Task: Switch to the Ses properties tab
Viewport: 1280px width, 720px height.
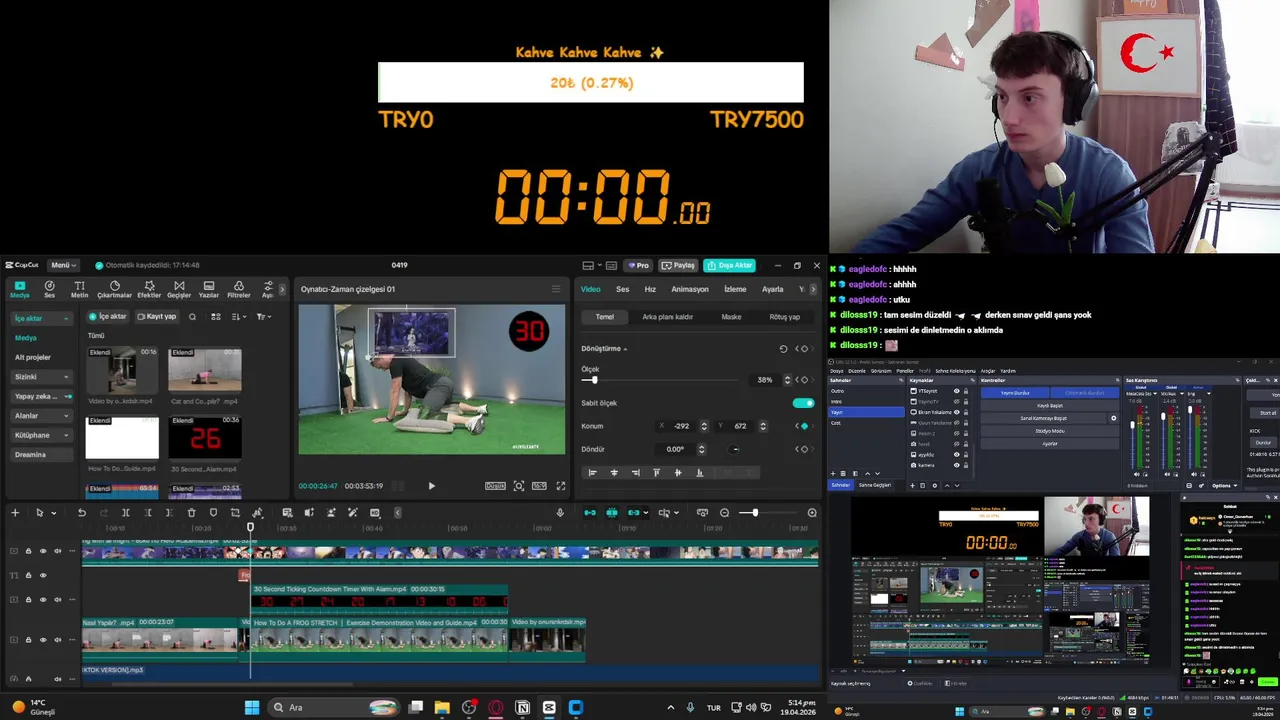Action: click(x=622, y=289)
